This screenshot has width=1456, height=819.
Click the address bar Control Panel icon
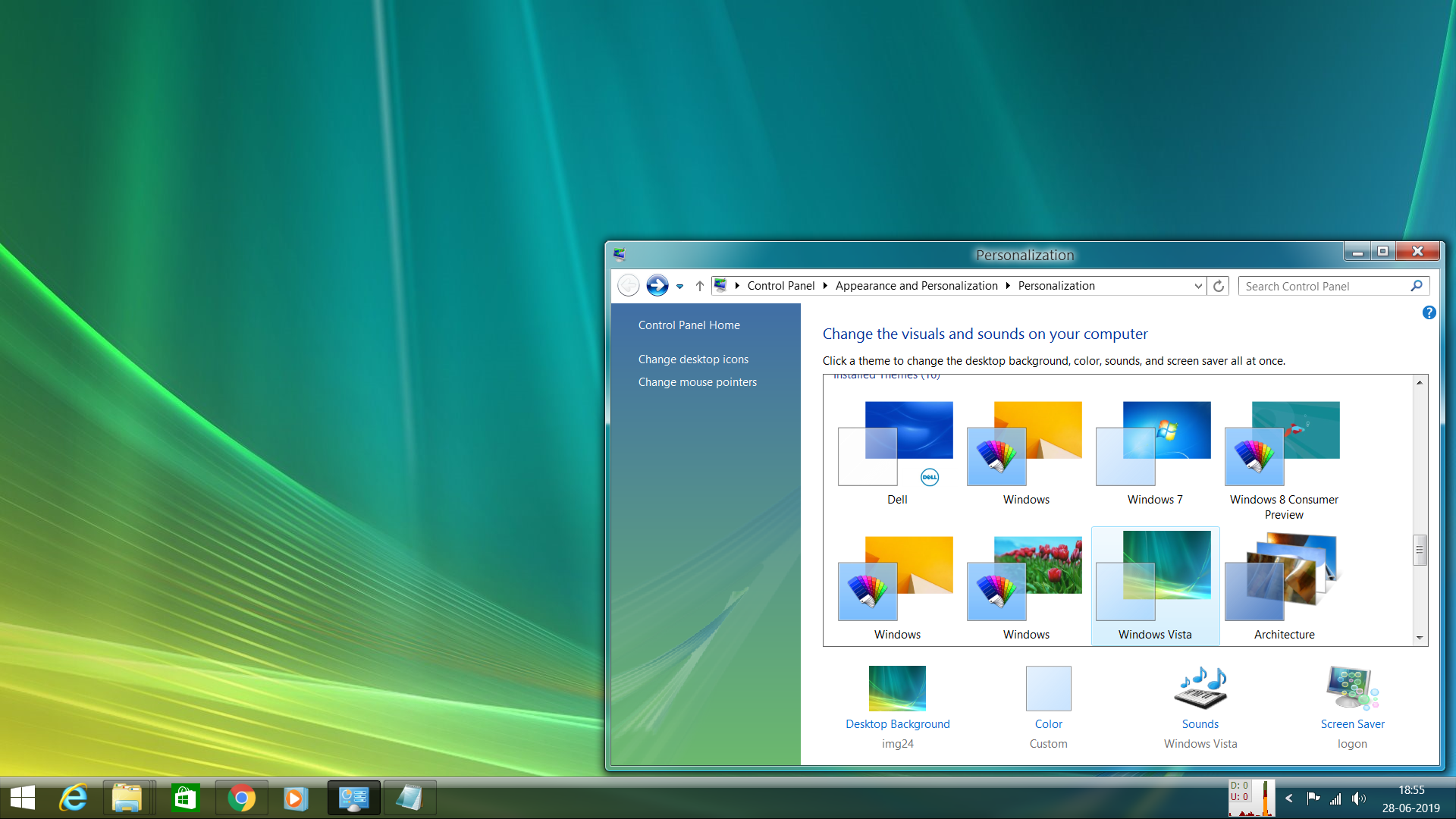[x=720, y=285]
